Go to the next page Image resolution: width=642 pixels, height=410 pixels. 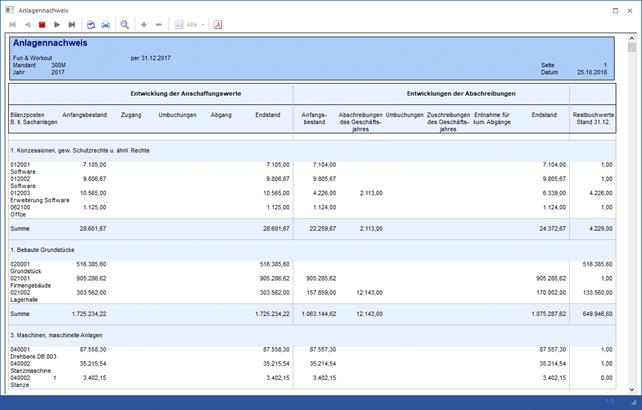57,24
